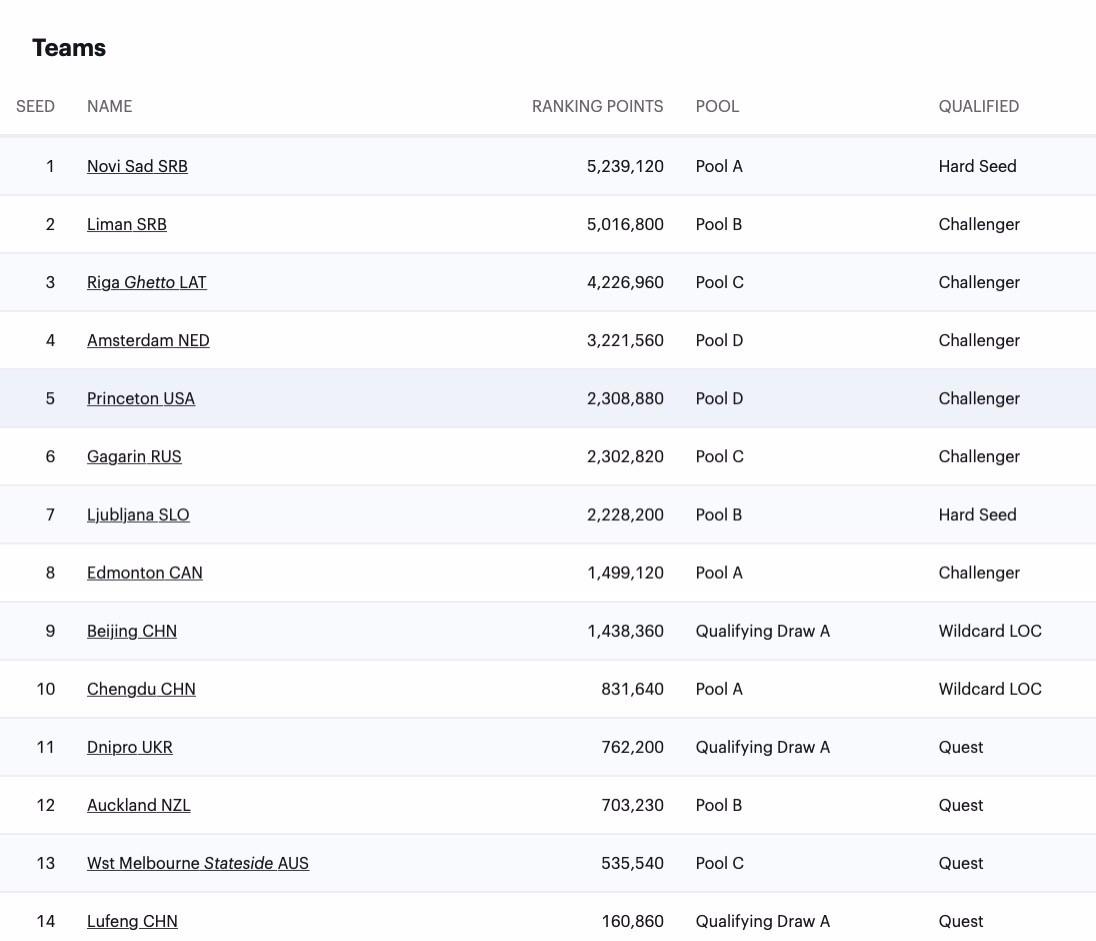1096x941 pixels.
Task: Select the Amsterdam NED link
Action: 148,340
